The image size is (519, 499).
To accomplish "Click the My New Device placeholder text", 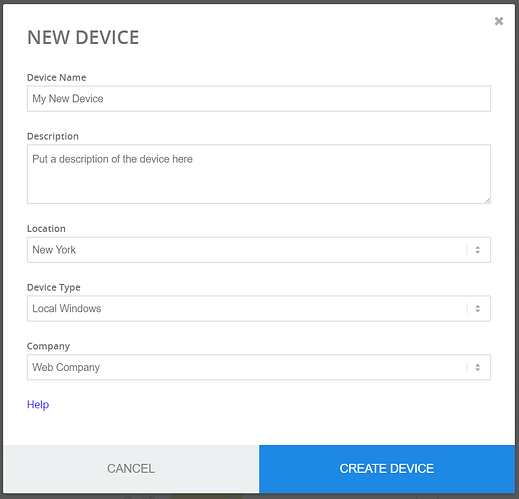I will [68, 99].
